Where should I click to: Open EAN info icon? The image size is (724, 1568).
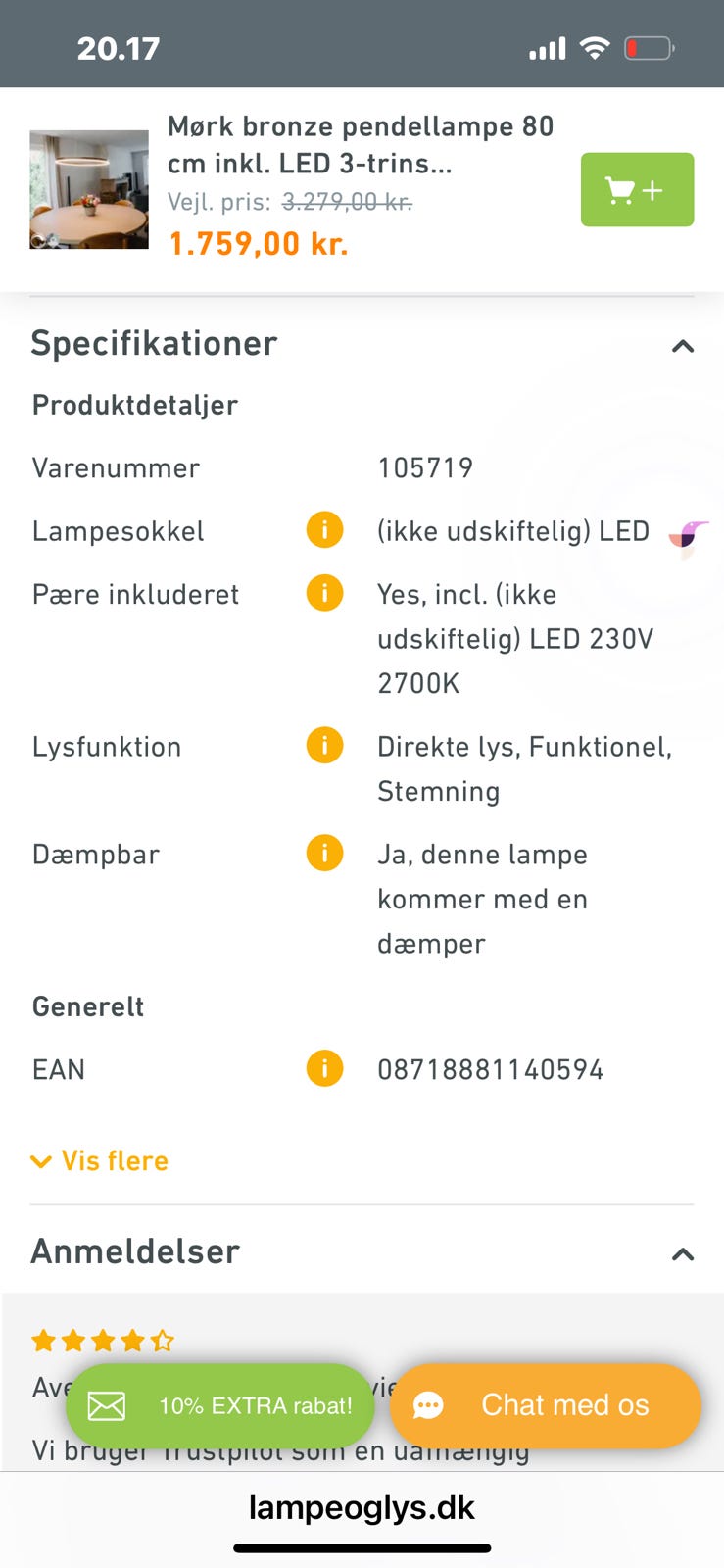pyautogui.click(x=324, y=1068)
